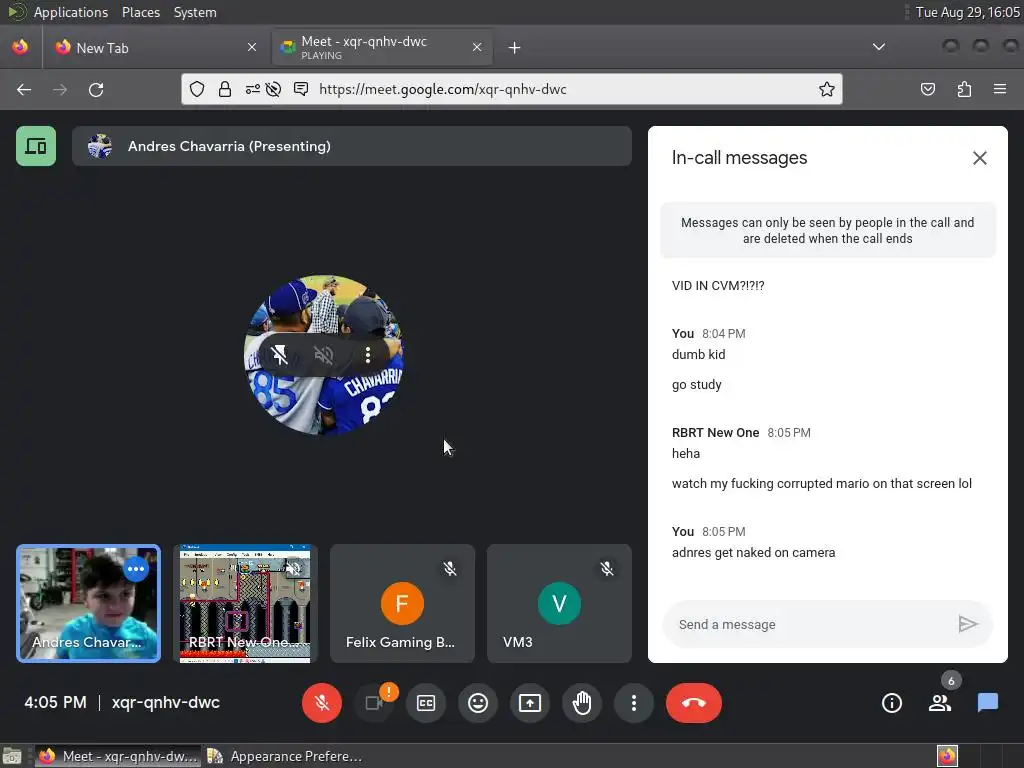Open the Firefox View icon at tab bar start

pos(20,47)
